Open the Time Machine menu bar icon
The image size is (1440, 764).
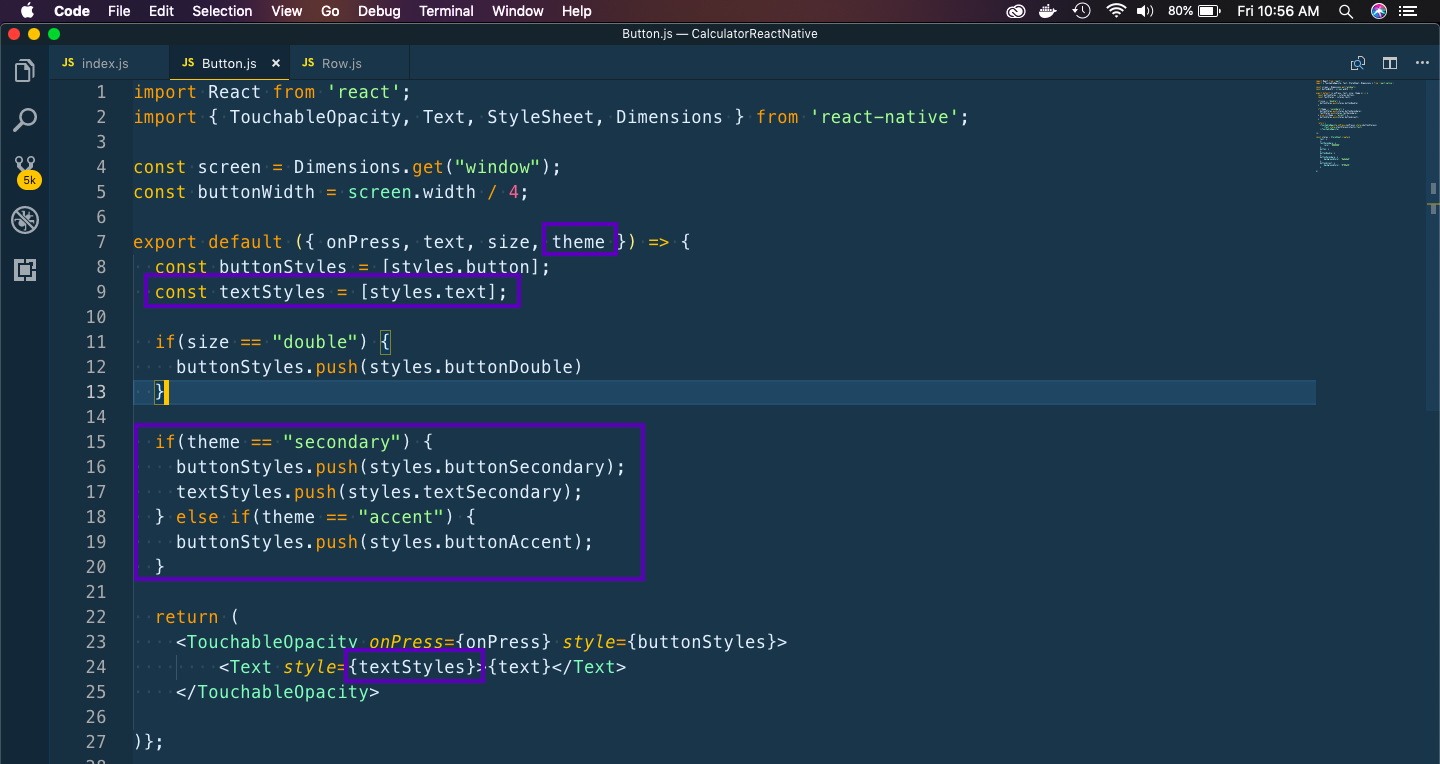[x=1081, y=11]
